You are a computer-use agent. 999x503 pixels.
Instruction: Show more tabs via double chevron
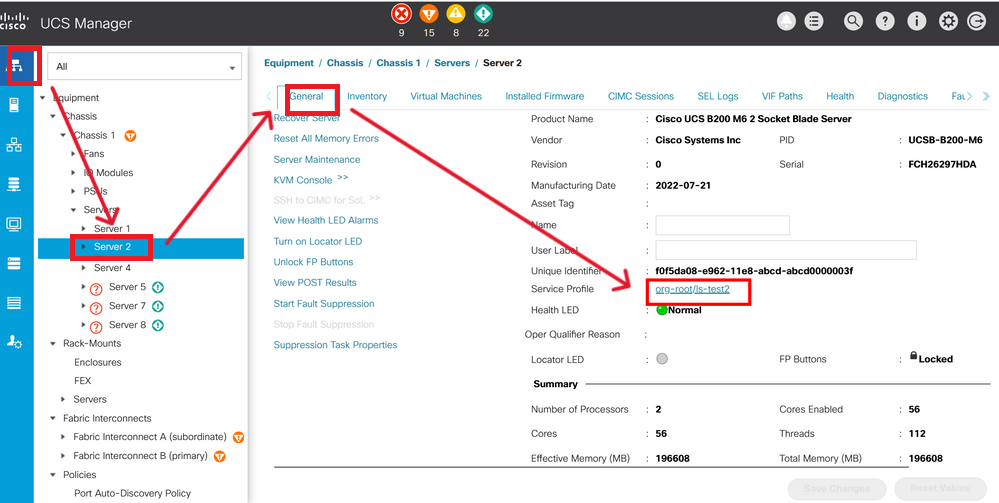pos(987,96)
